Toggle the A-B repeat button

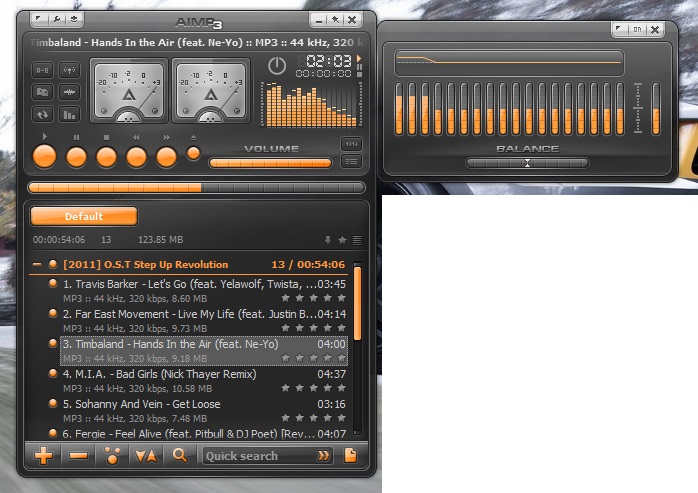(42, 70)
